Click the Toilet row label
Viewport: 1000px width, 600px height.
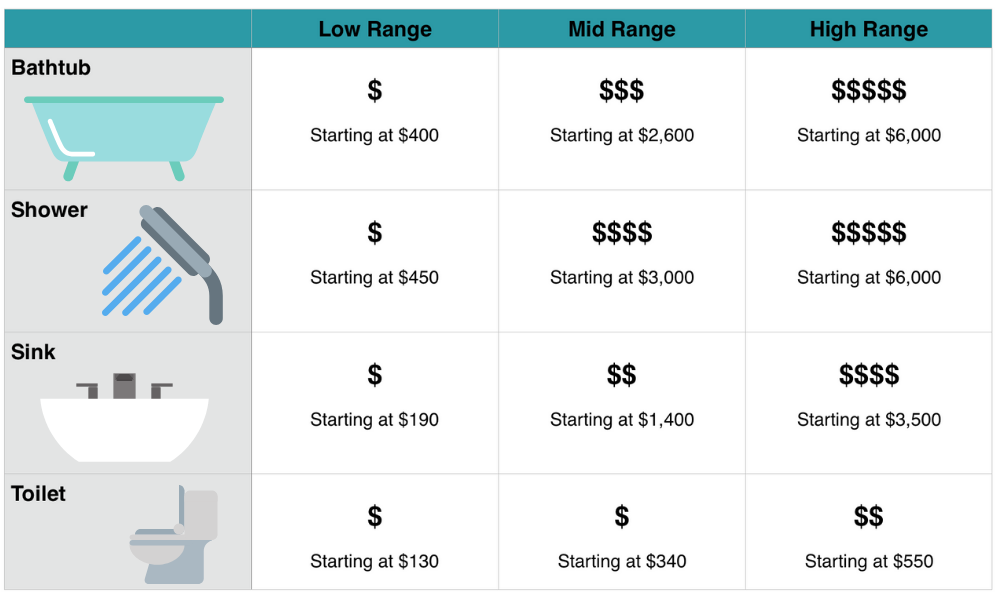[38, 494]
